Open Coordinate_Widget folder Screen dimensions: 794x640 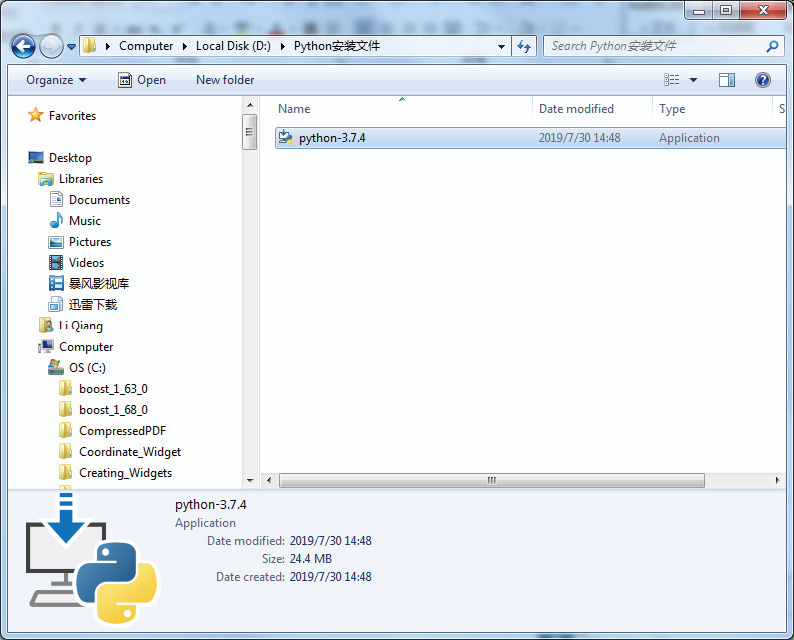click(130, 452)
